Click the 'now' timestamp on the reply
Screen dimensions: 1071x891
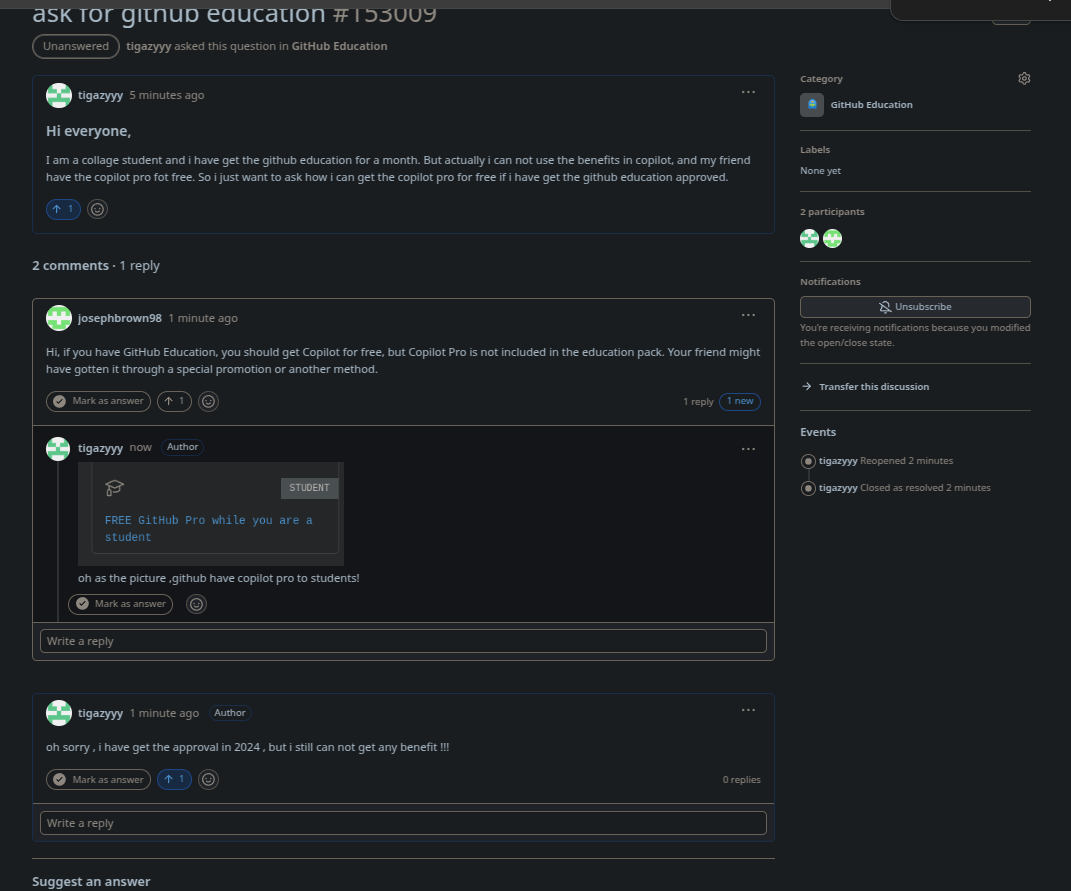[x=141, y=448]
